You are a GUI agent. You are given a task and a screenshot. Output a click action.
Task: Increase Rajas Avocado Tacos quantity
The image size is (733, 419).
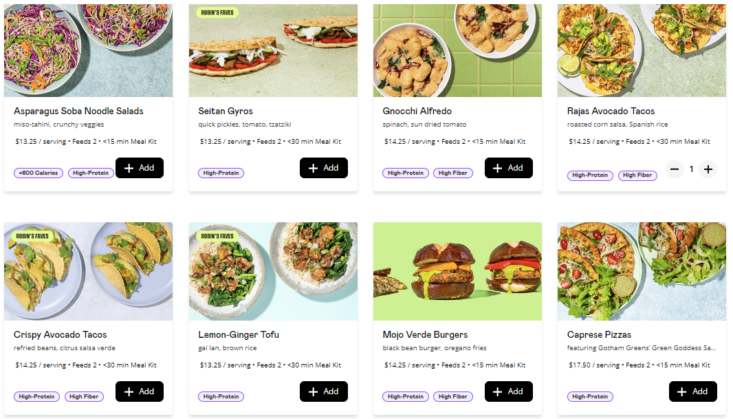(708, 169)
